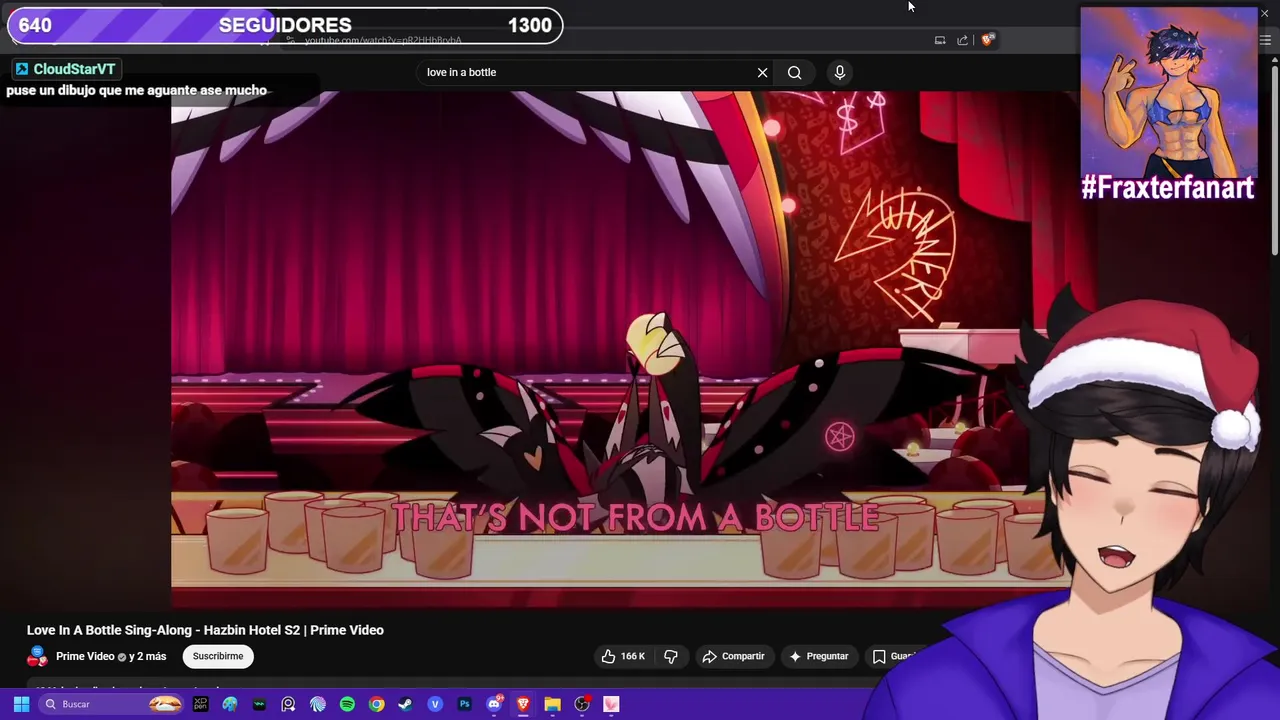This screenshot has width=1280, height=720.
Task: Open the paint palette app in taskbar
Action: click(x=230, y=704)
